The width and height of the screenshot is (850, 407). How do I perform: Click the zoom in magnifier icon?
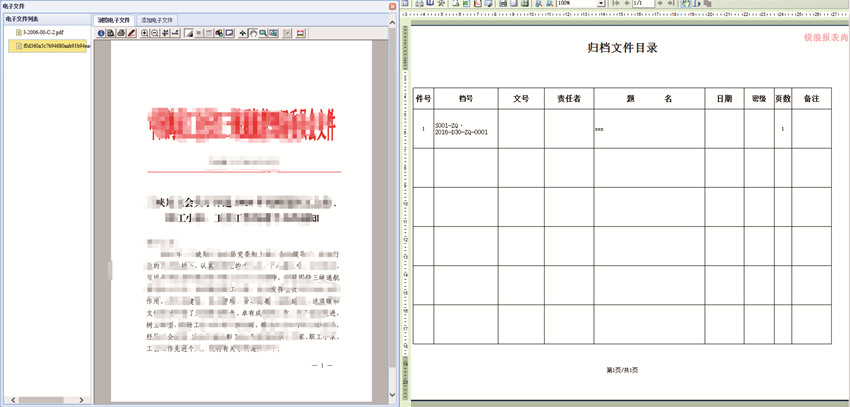coord(144,33)
